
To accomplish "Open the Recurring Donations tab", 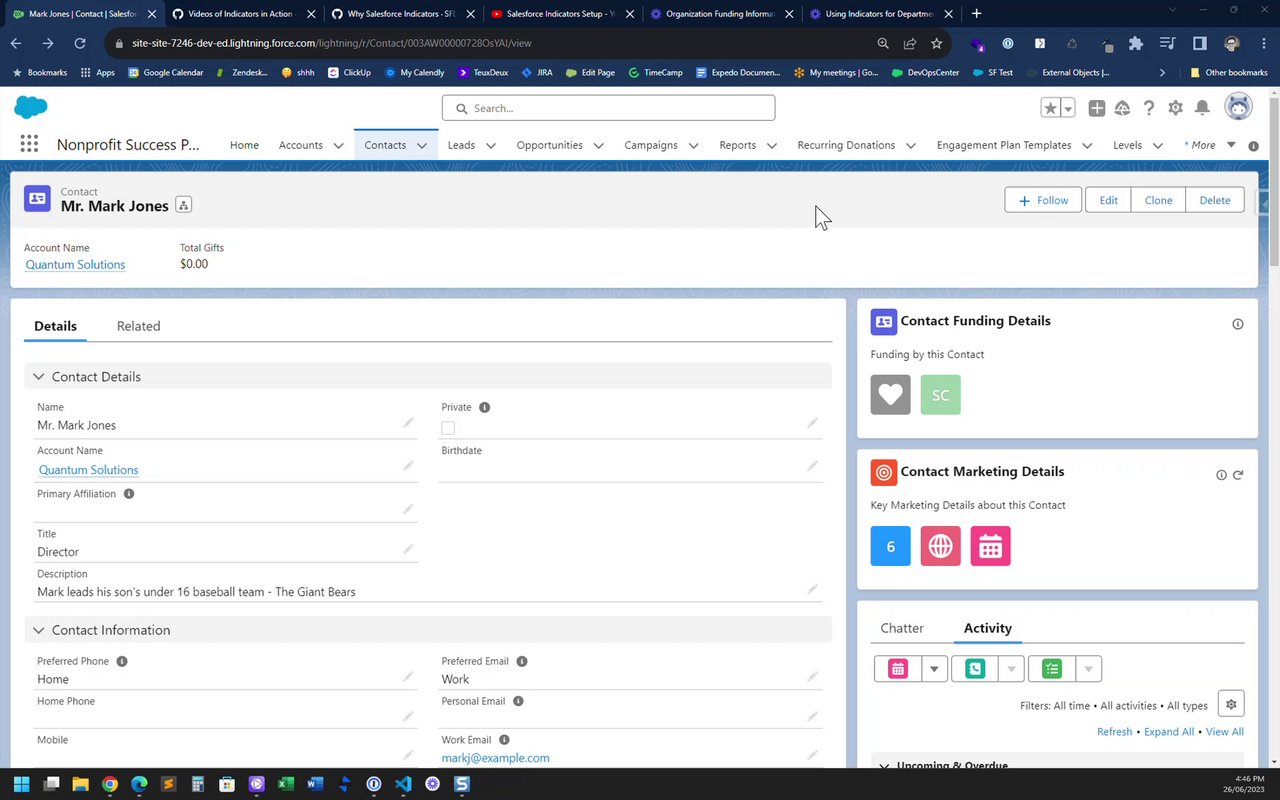I will (846, 145).
